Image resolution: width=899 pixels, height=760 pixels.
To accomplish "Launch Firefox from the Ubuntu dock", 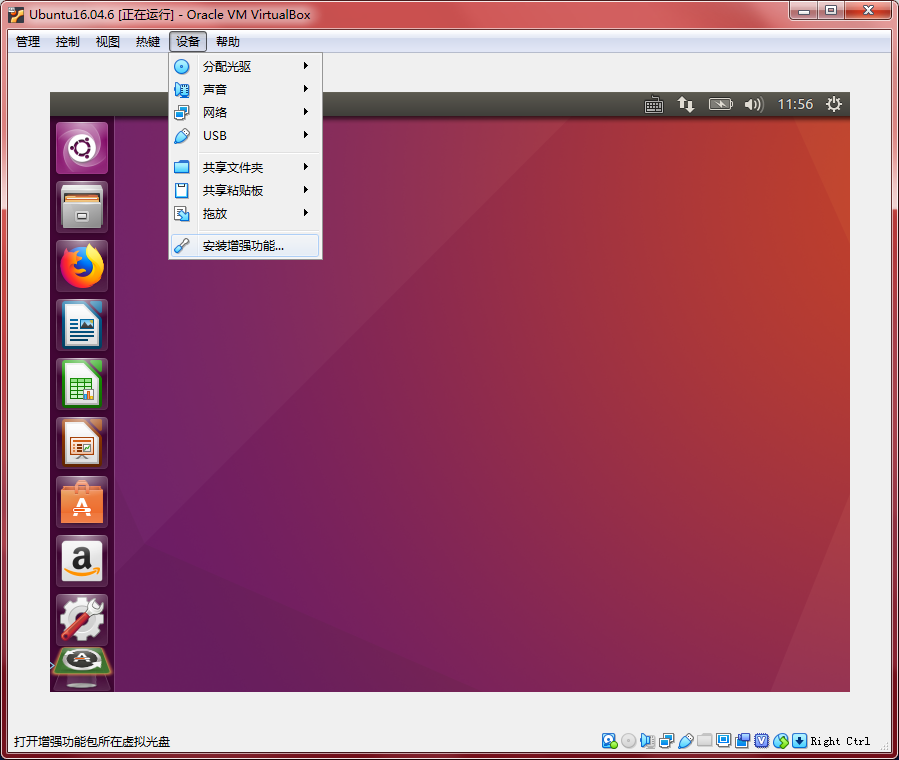I will 82,266.
